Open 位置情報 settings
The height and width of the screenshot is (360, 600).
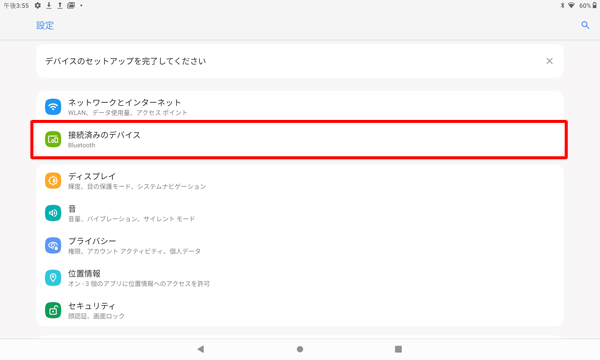click(300, 278)
